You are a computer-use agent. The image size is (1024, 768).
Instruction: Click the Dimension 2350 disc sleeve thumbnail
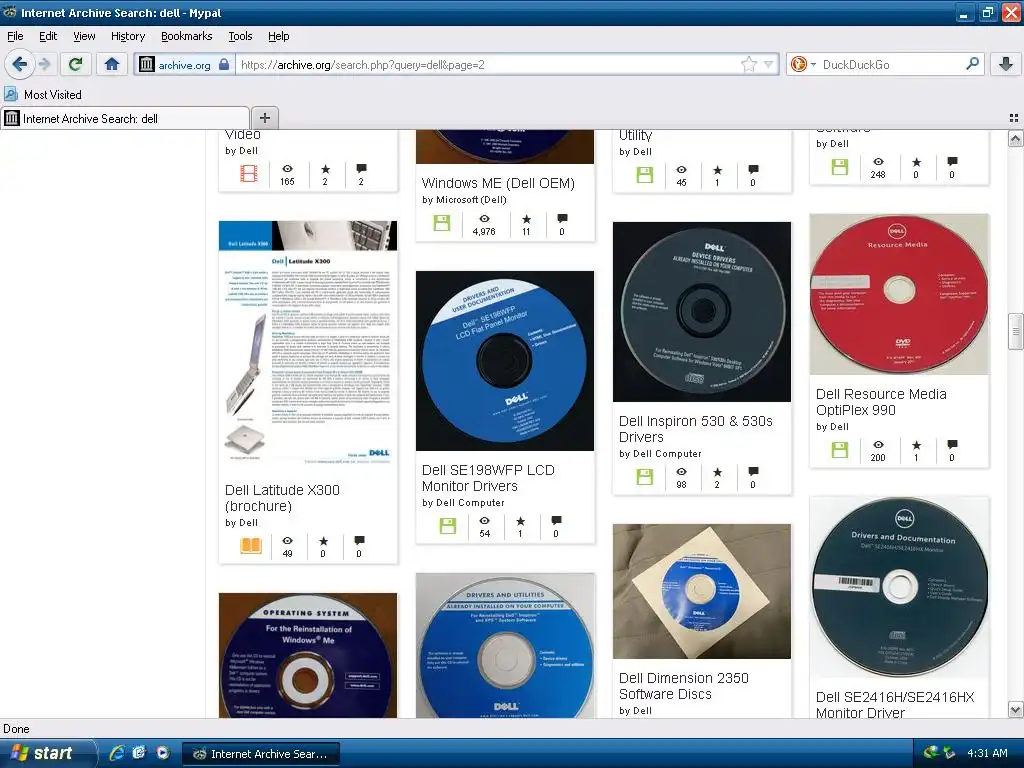pyautogui.click(x=701, y=591)
